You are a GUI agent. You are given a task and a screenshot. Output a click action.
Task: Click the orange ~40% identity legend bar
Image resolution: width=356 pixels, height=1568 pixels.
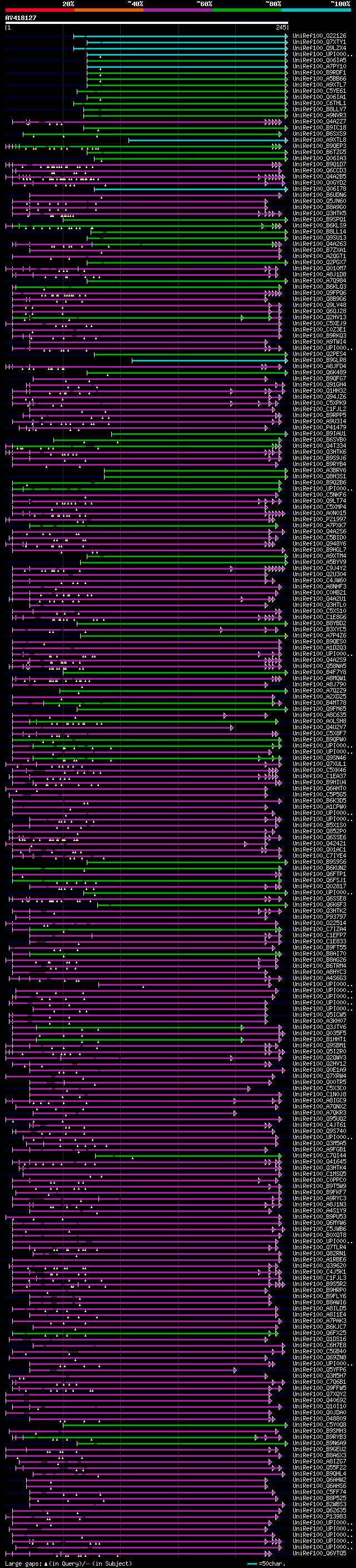109,10
